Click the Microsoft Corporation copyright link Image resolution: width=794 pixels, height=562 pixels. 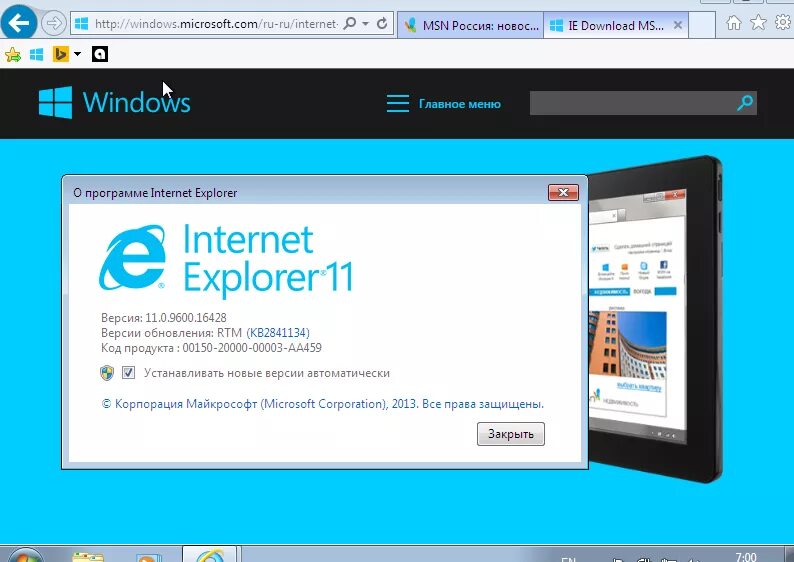[x=323, y=404]
